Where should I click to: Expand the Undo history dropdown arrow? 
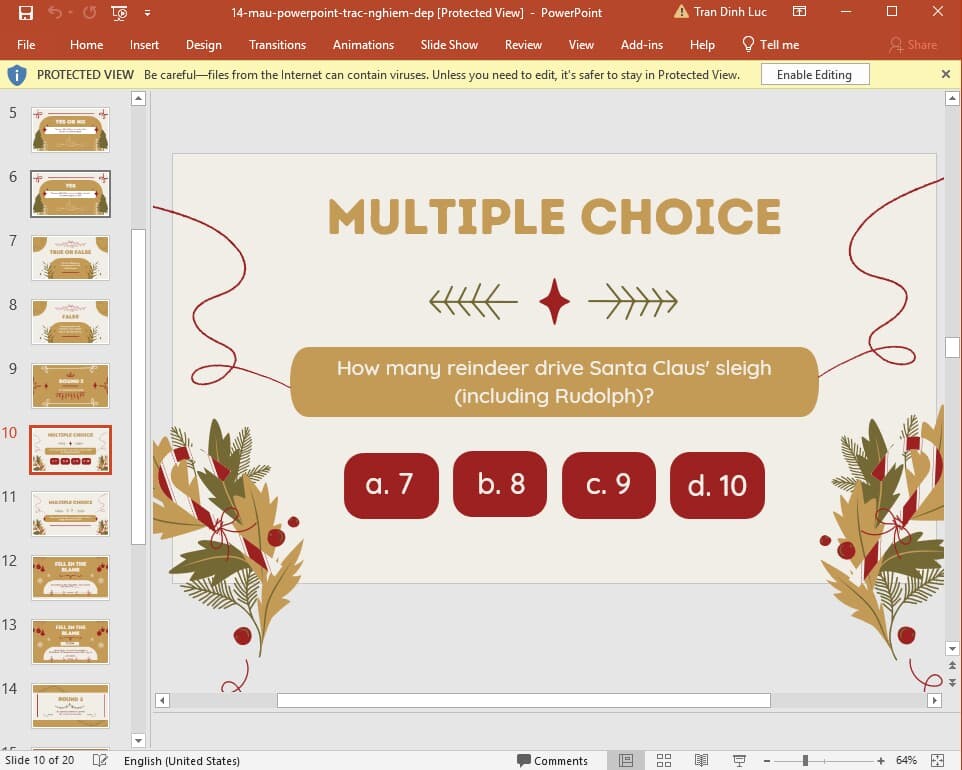(x=70, y=12)
